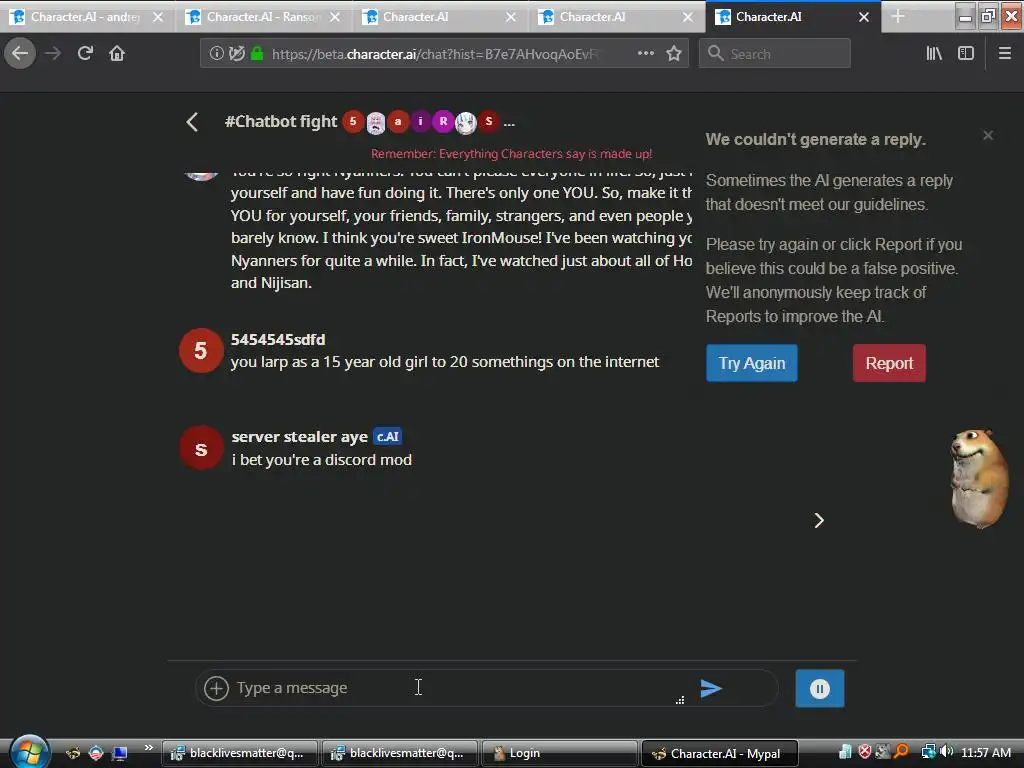Open the Login taskbar window
Screen dimensions: 1024x768
[560, 754]
